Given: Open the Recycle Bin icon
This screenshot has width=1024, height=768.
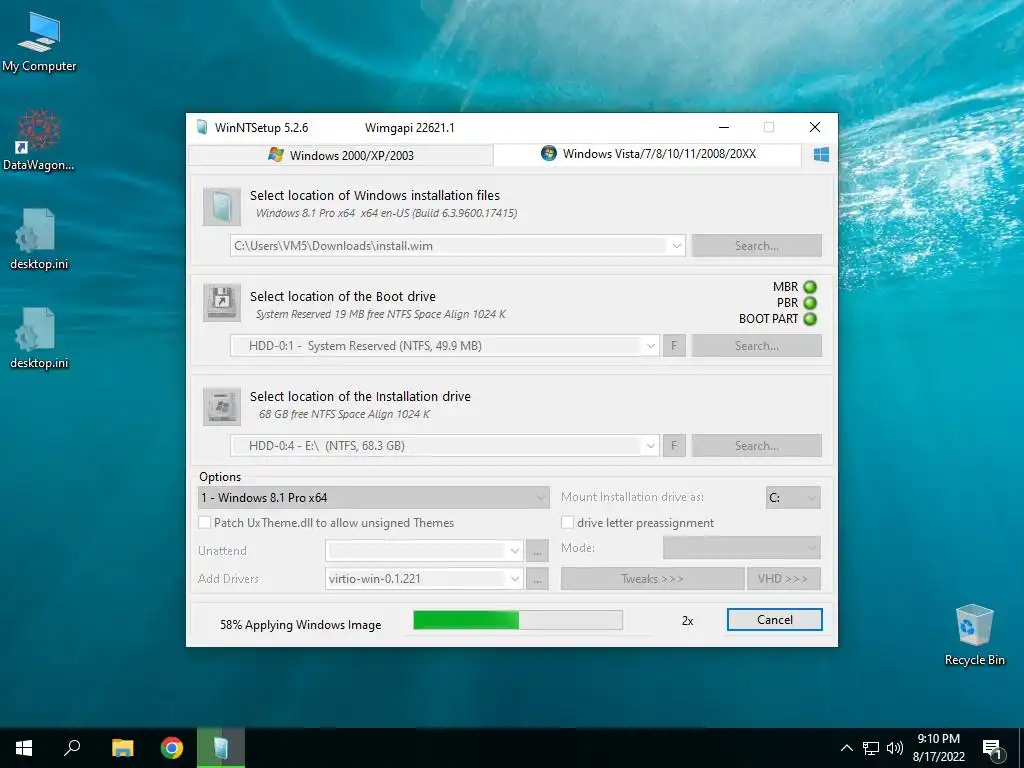Looking at the screenshot, I should coord(974,635).
